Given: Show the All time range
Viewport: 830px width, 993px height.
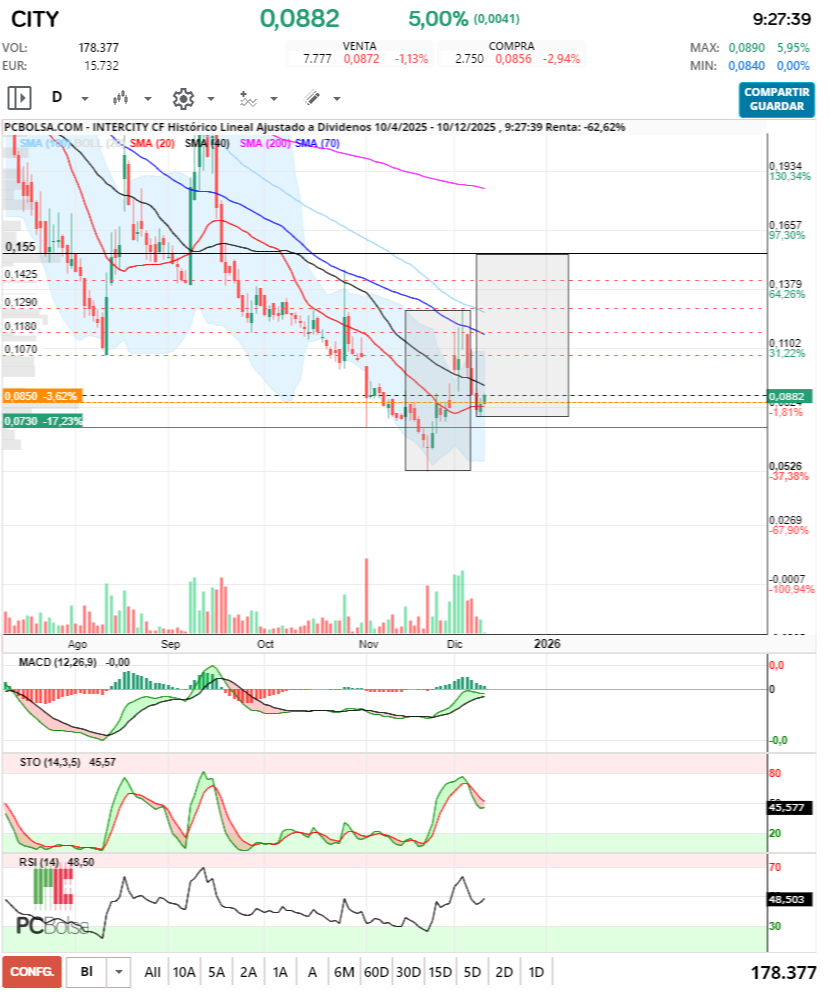Looking at the screenshot, I should 152,971.
